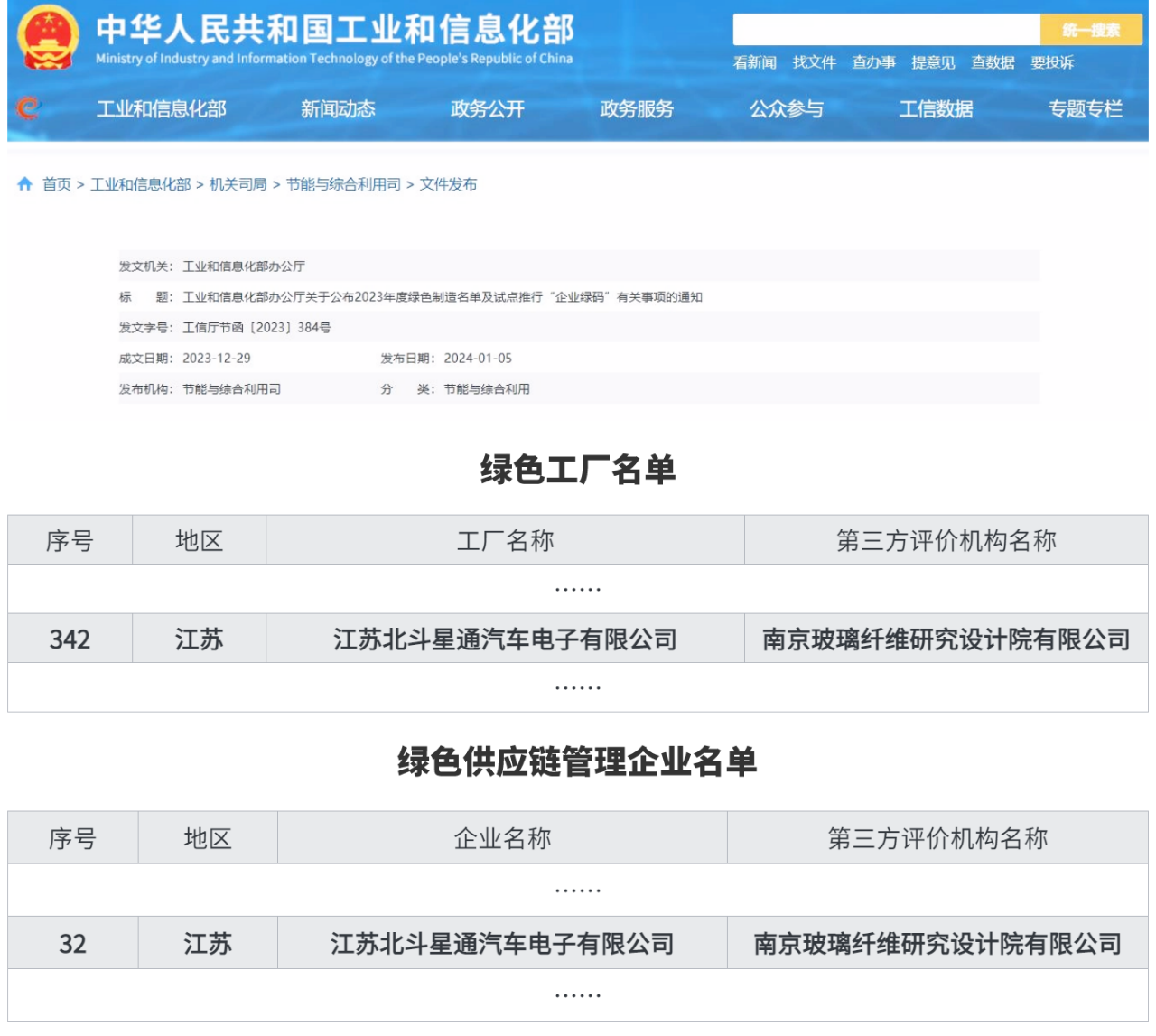1156x1036 pixels.
Task: Open the 公众参与 navigation menu
Action: pyautogui.click(x=786, y=109)
